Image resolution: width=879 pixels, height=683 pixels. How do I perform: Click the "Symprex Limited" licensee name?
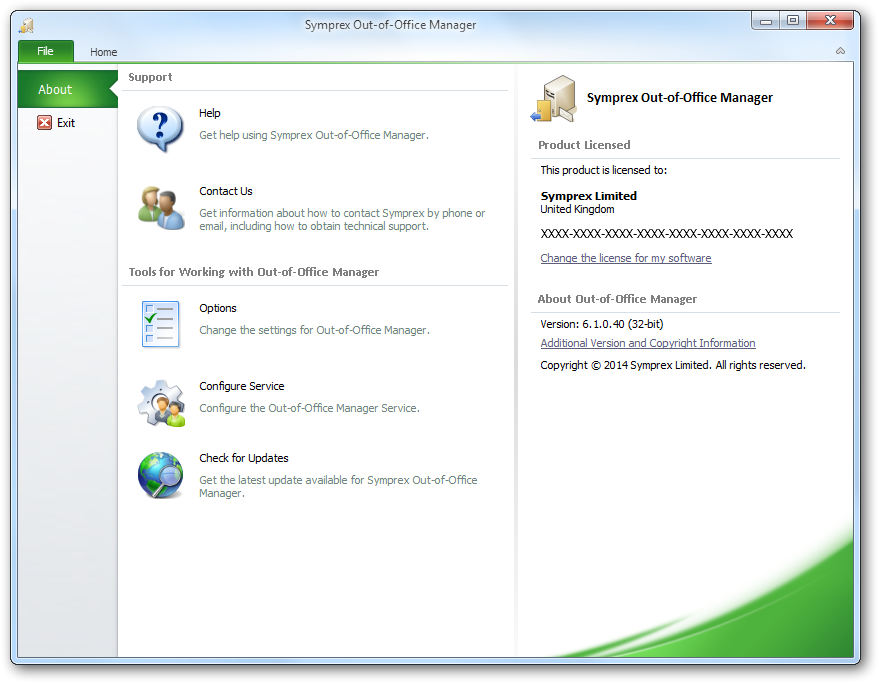tap(589, 196)
